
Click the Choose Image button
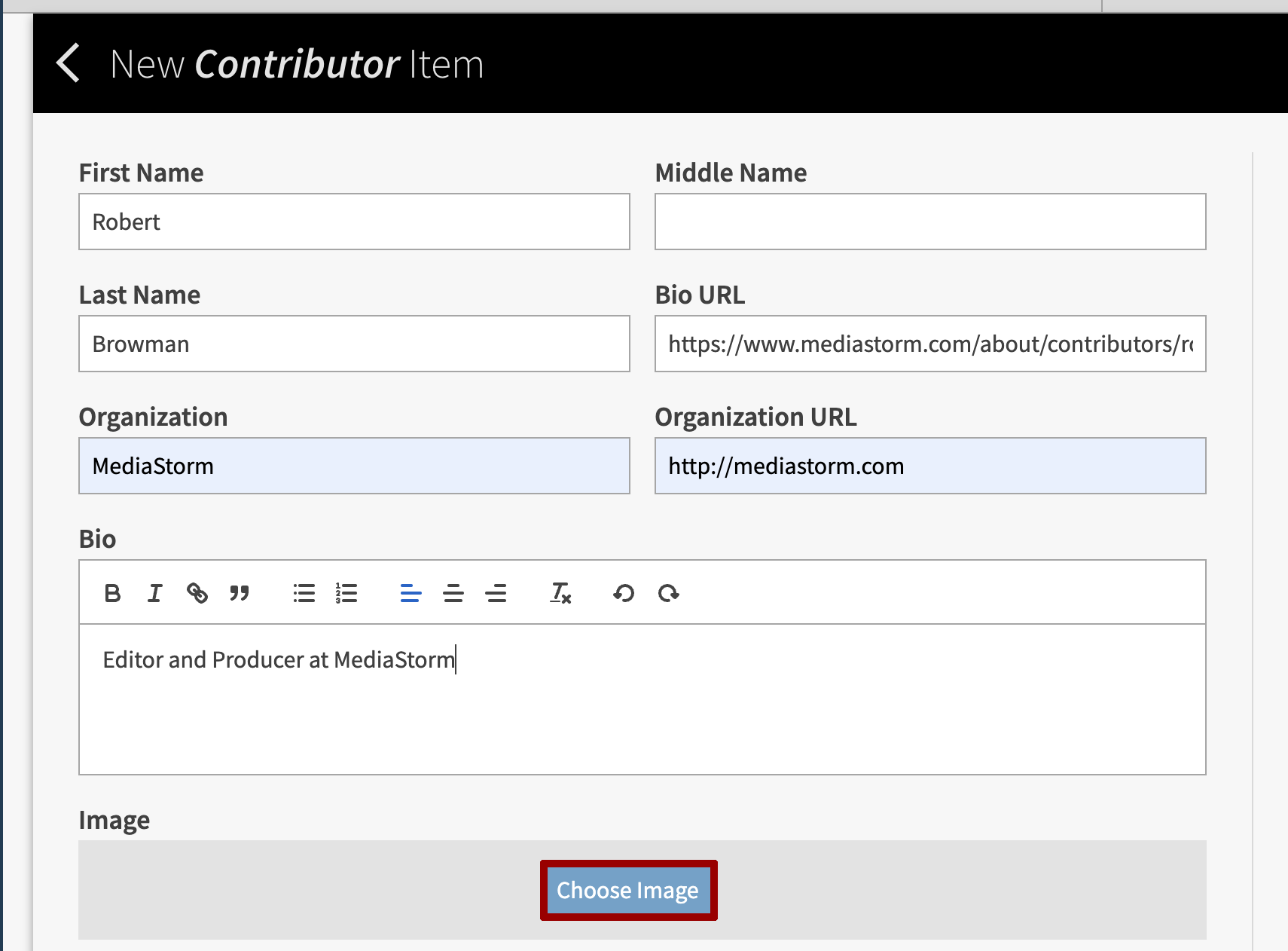[627, 890]
